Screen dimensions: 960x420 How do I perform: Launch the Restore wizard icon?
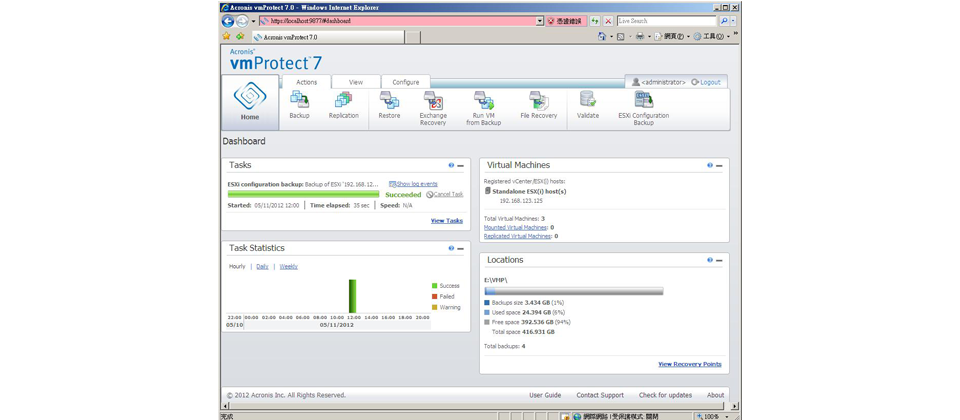(x=389, y=101)
